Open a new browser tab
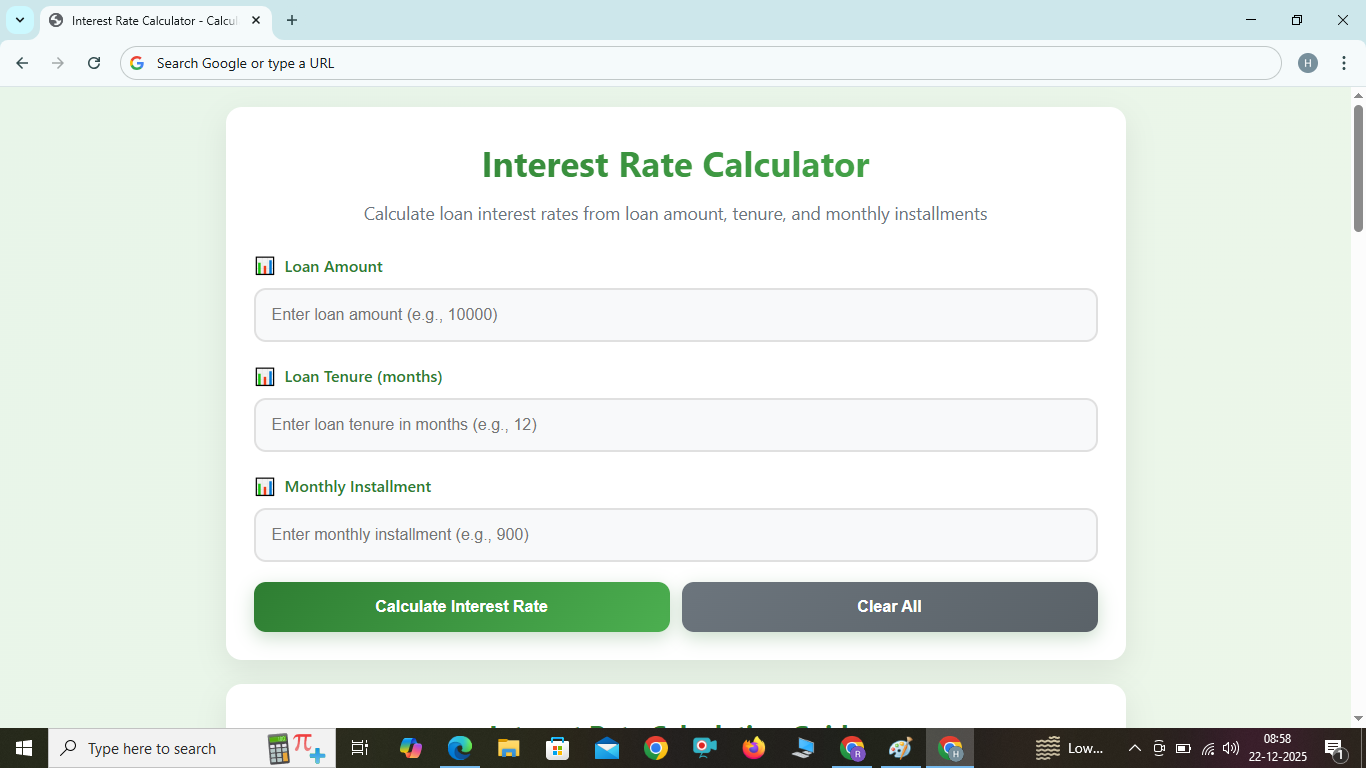 coord(291,20)
